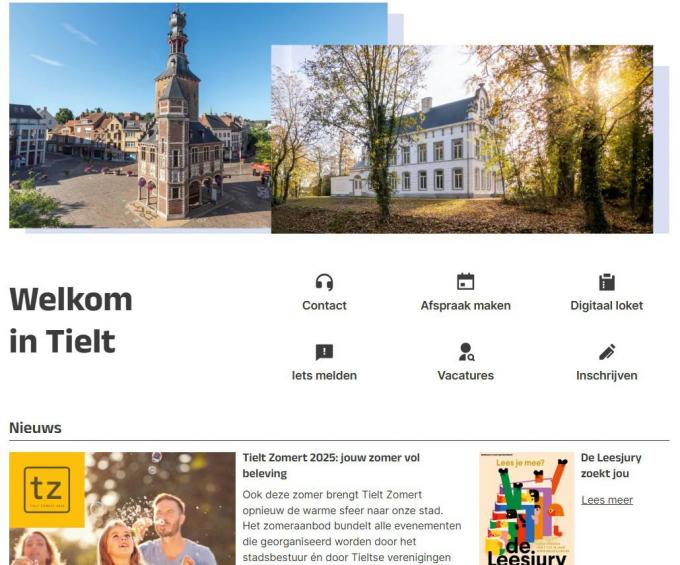Viewport: 680px width, 565px height.
Task: Open the Digitaal loket link
Action: pos(606,306)
